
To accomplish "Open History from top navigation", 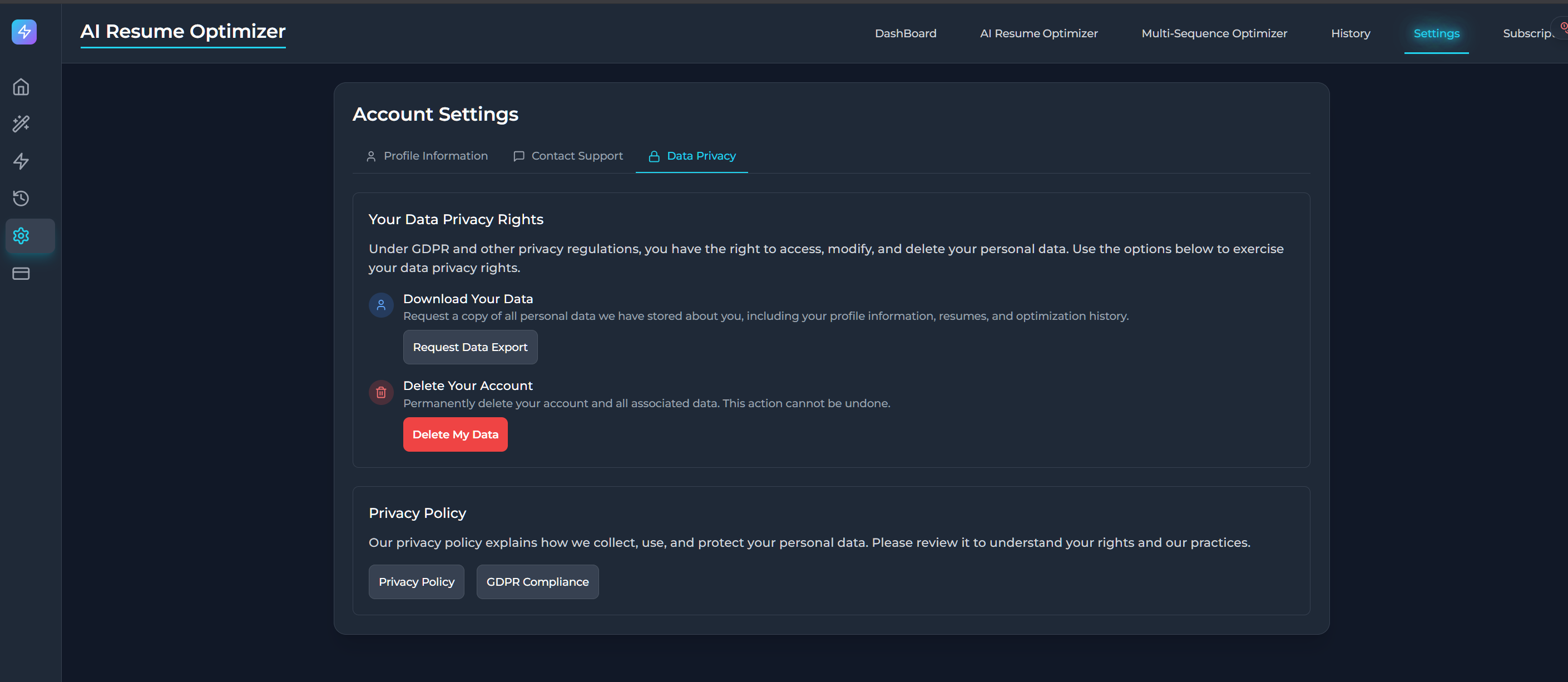I will [x=1350, y=33].
